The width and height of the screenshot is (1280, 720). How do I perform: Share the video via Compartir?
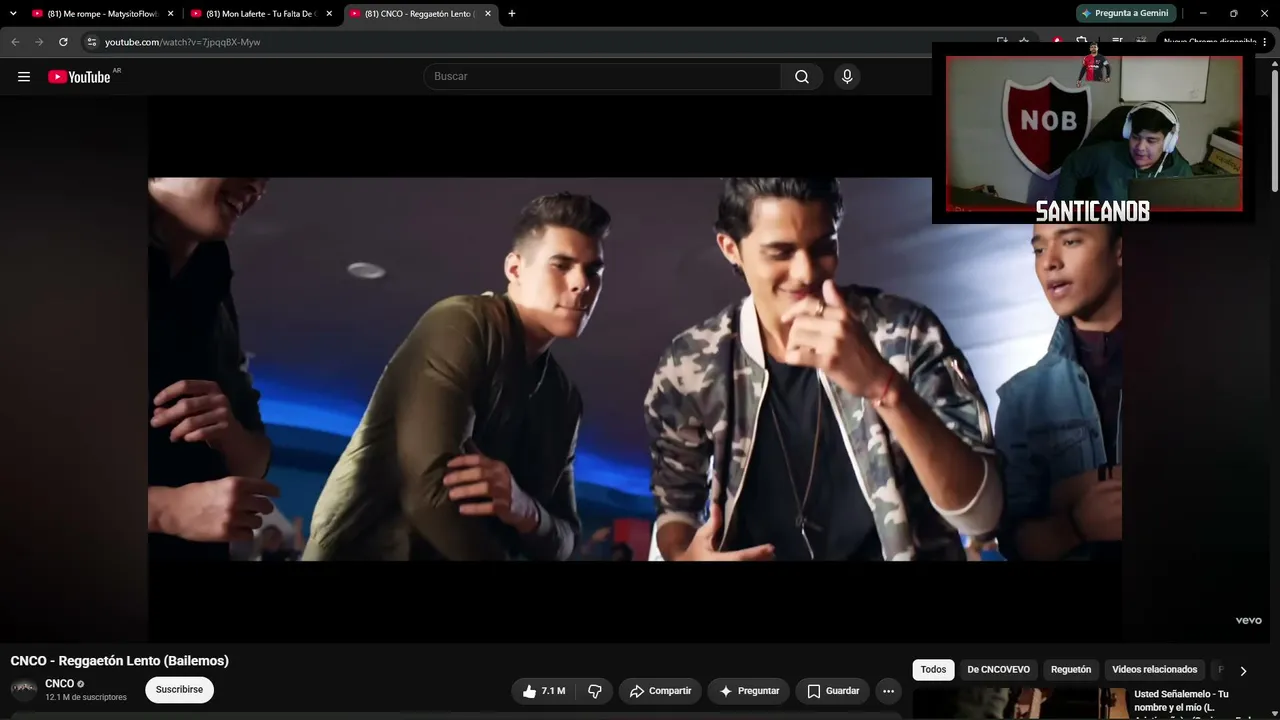660,691
